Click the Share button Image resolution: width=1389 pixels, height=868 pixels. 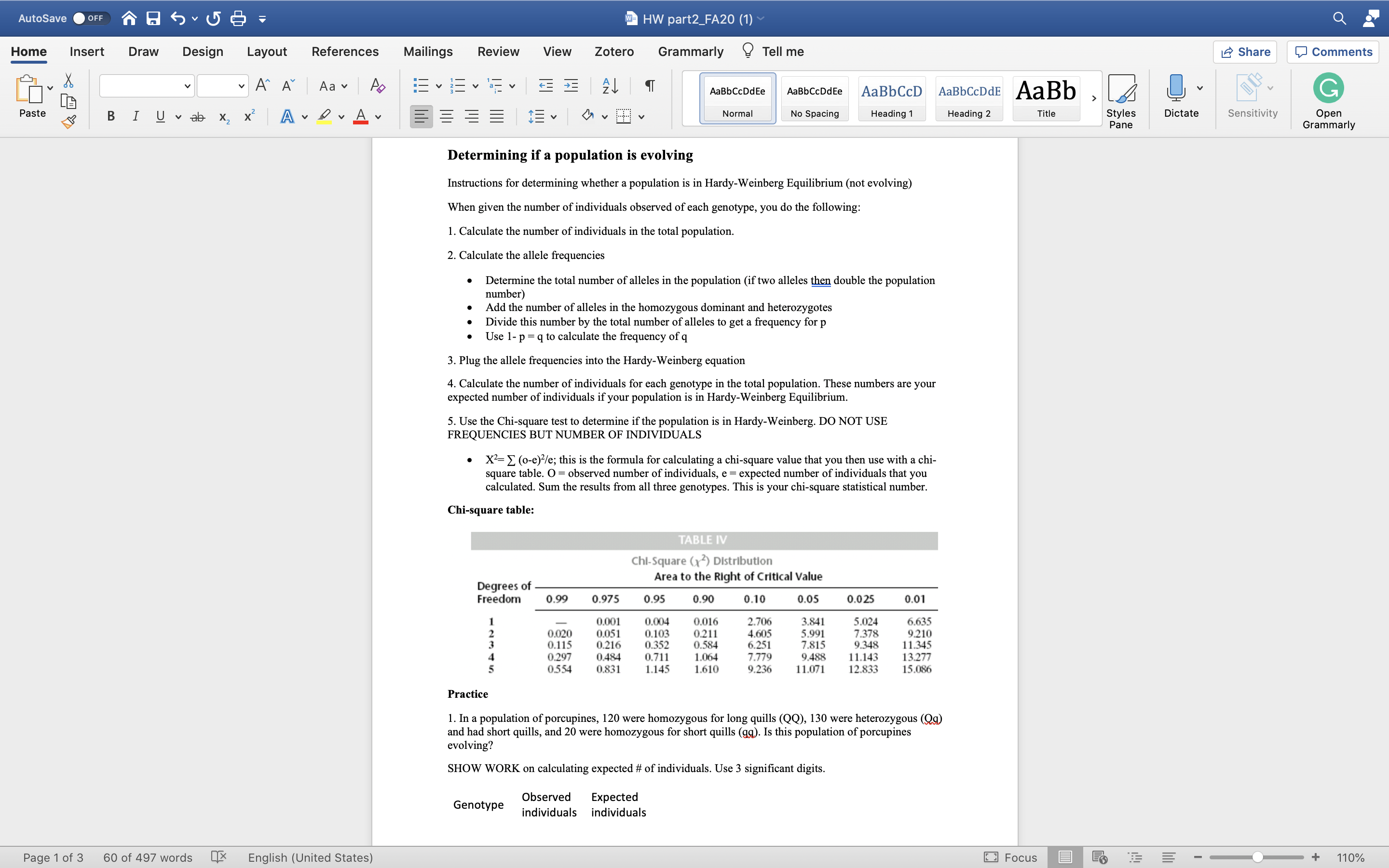click(1245, 52)
